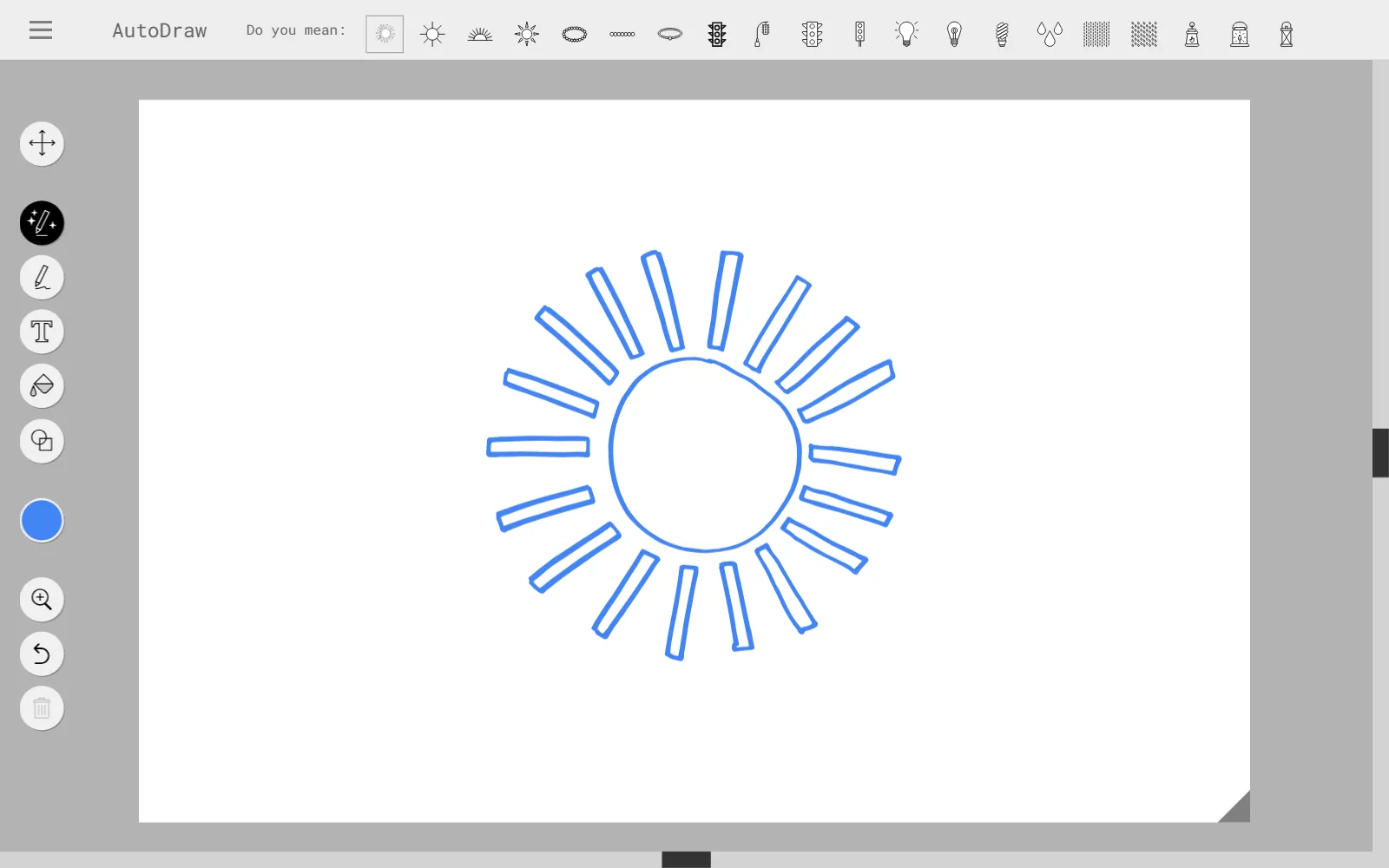Select the light bulb with rays suggestion
The width and height of the screenshot is (1389, 868).
tap(906, 34)
